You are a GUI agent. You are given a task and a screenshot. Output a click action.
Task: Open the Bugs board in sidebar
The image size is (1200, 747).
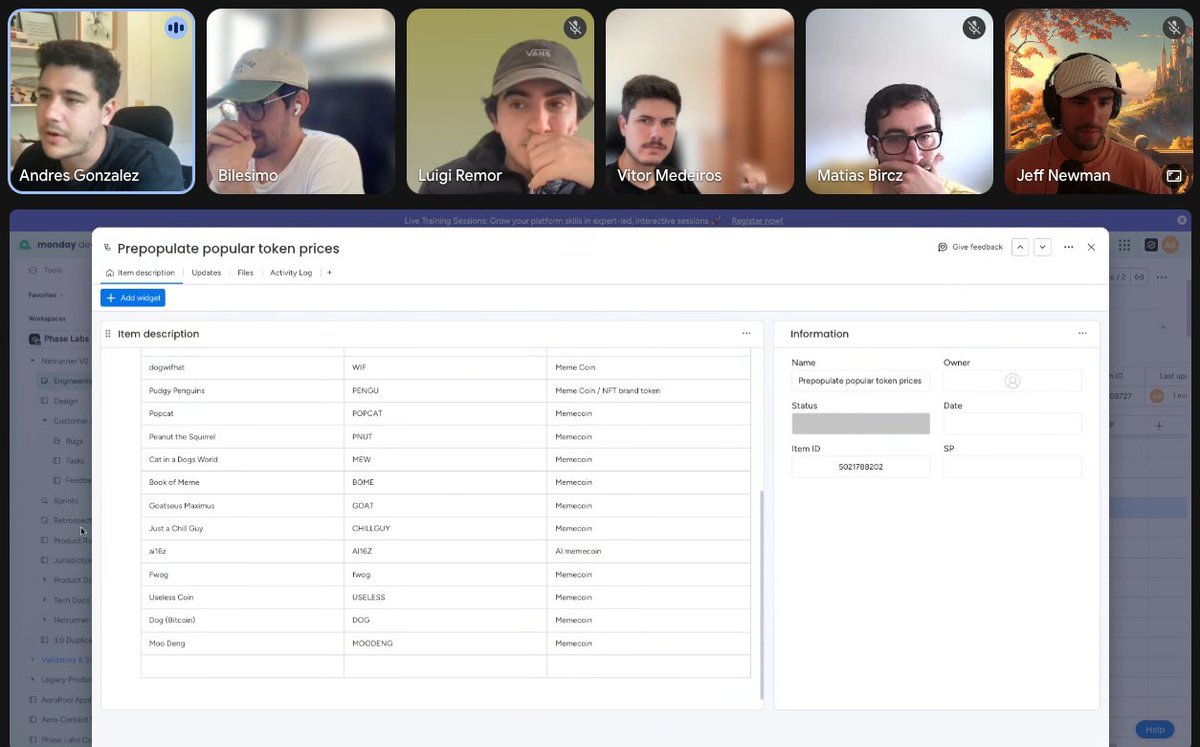(x=74, y=441)
